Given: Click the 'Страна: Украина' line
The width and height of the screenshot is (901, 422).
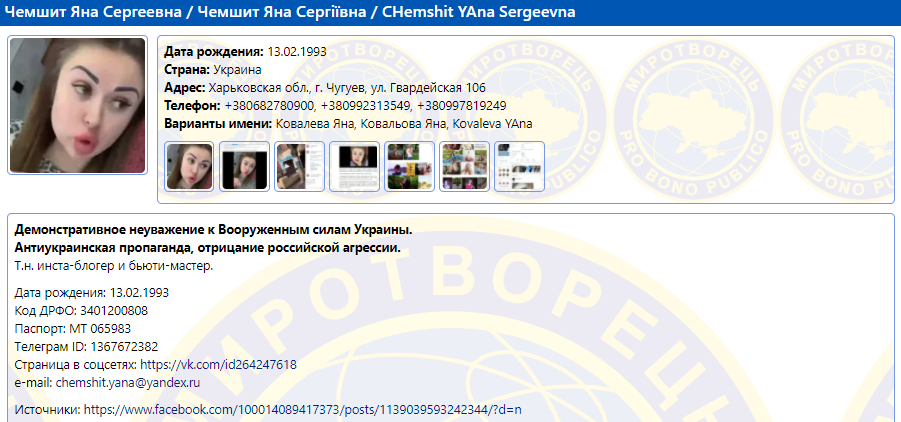Looking at the screenshot, I should click(x=213, y=70).
